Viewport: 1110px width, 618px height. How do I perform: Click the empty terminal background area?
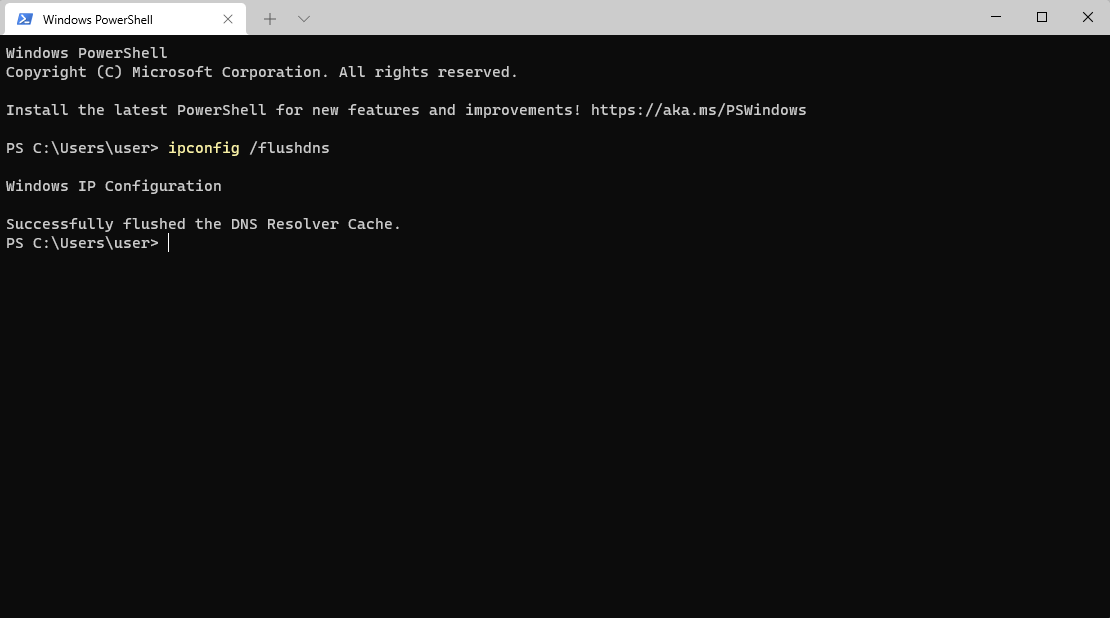555,430
